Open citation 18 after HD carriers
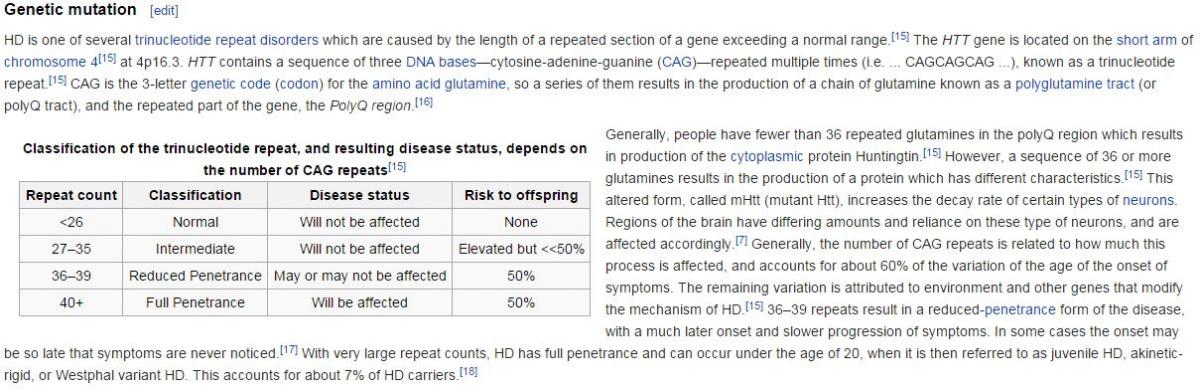 469,371
